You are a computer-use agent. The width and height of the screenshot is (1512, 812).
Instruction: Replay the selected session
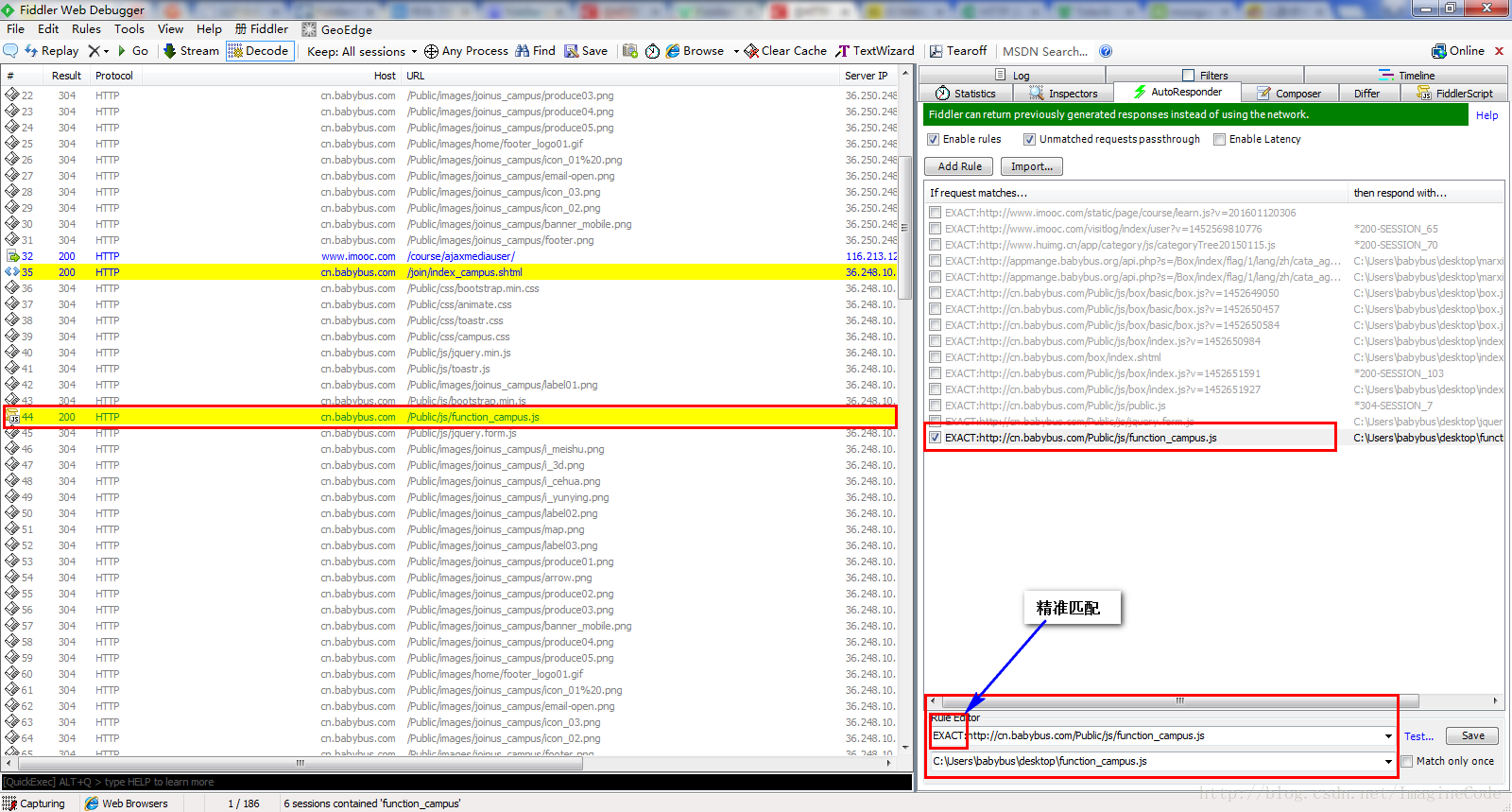click(x=51, y=51)
